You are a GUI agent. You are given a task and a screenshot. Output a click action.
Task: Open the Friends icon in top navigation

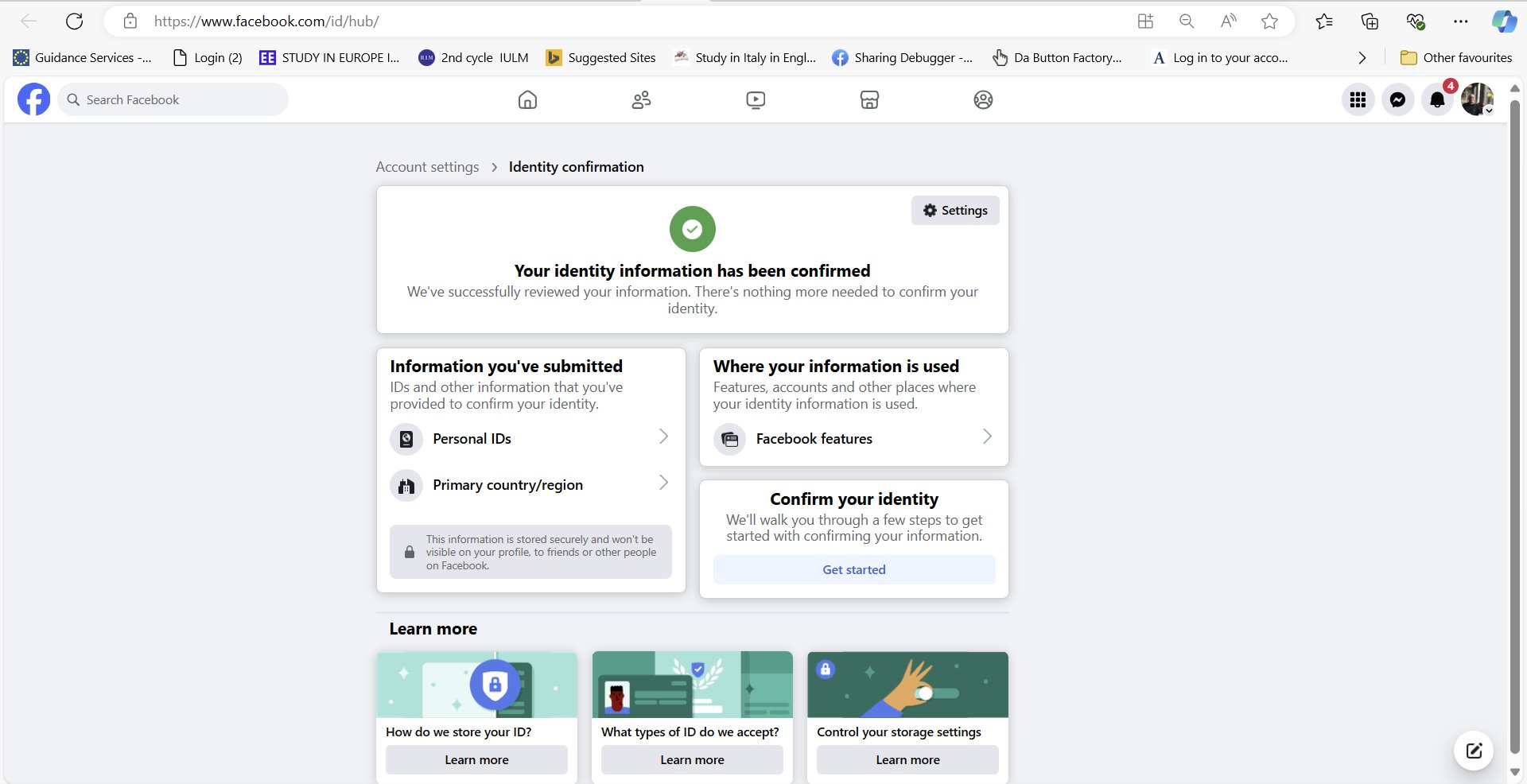641,99
